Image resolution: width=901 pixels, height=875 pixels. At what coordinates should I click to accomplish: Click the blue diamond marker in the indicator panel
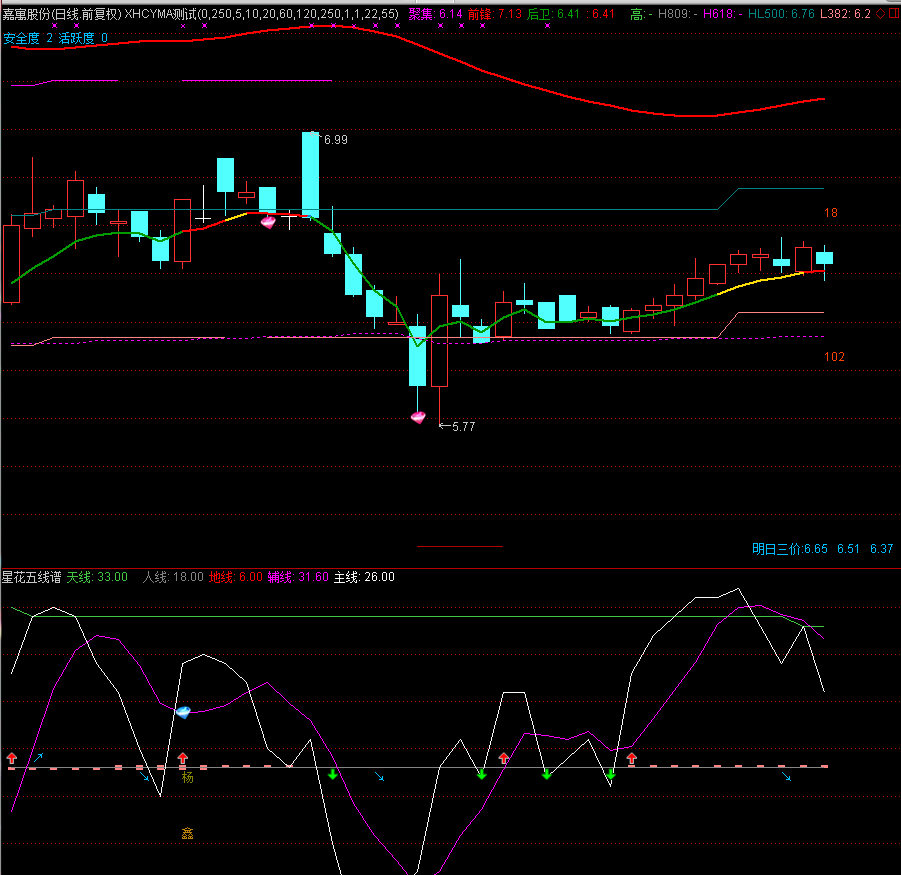(183, 712)
